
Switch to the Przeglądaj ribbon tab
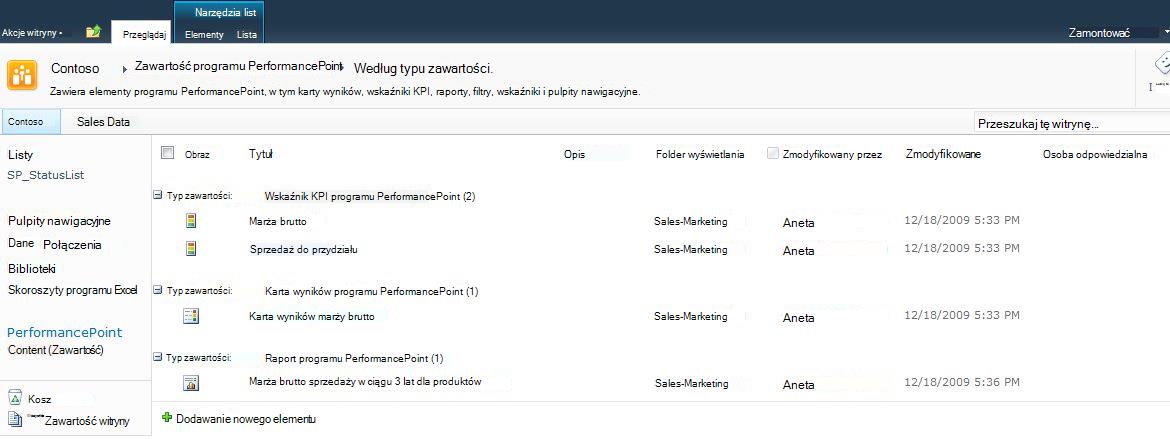click(x=143, y=34)
